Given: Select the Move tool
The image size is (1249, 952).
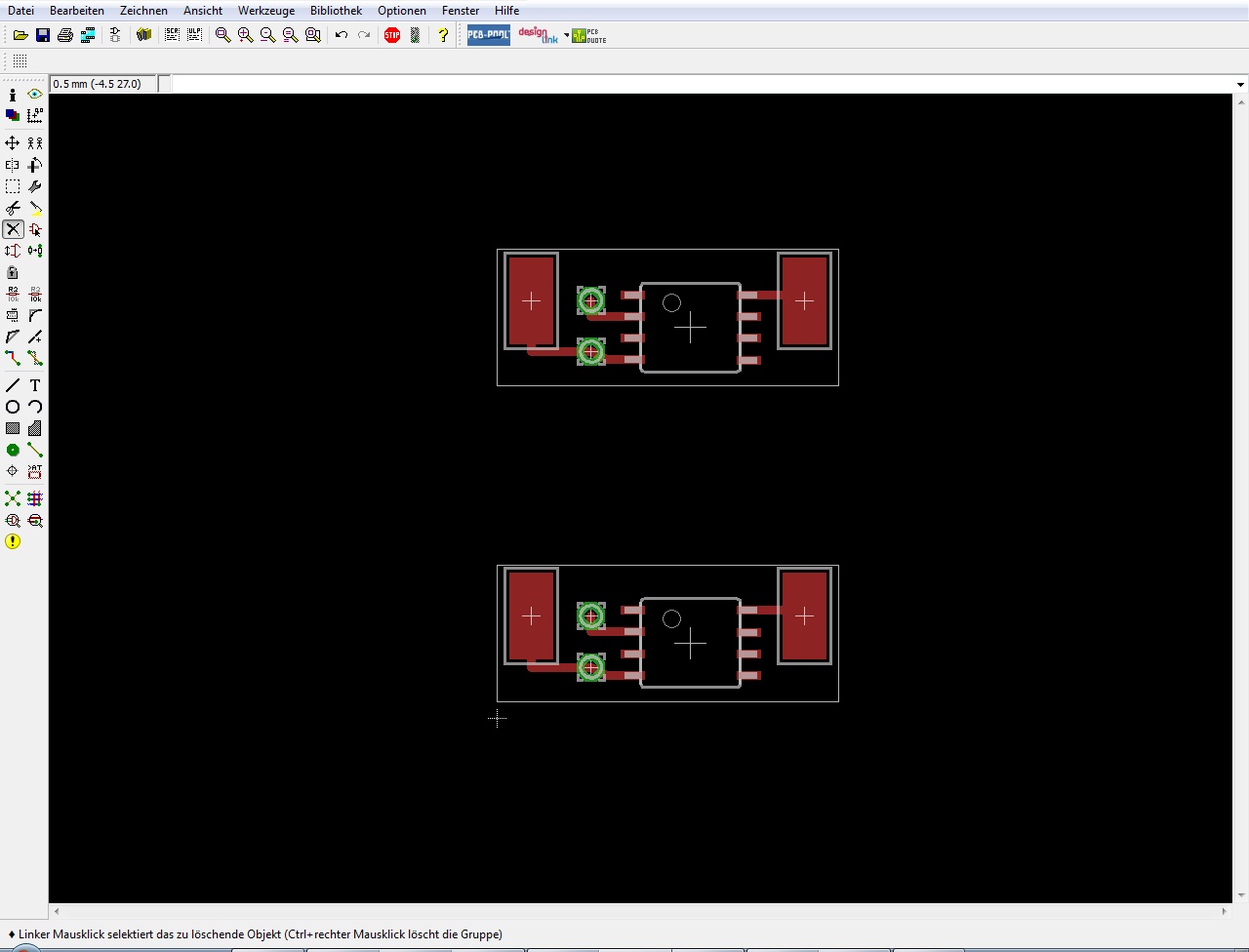Looking at the screenshot, I should (x=13, y=143).
